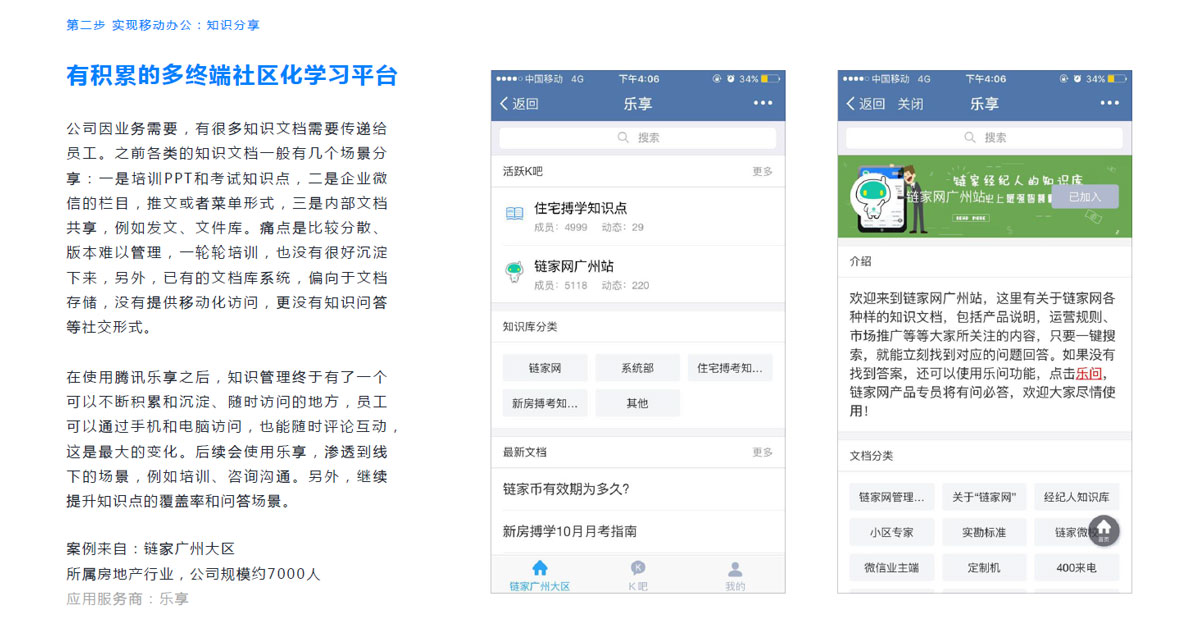
Task: Select the 其他 category tag
Action: [637, 403]
